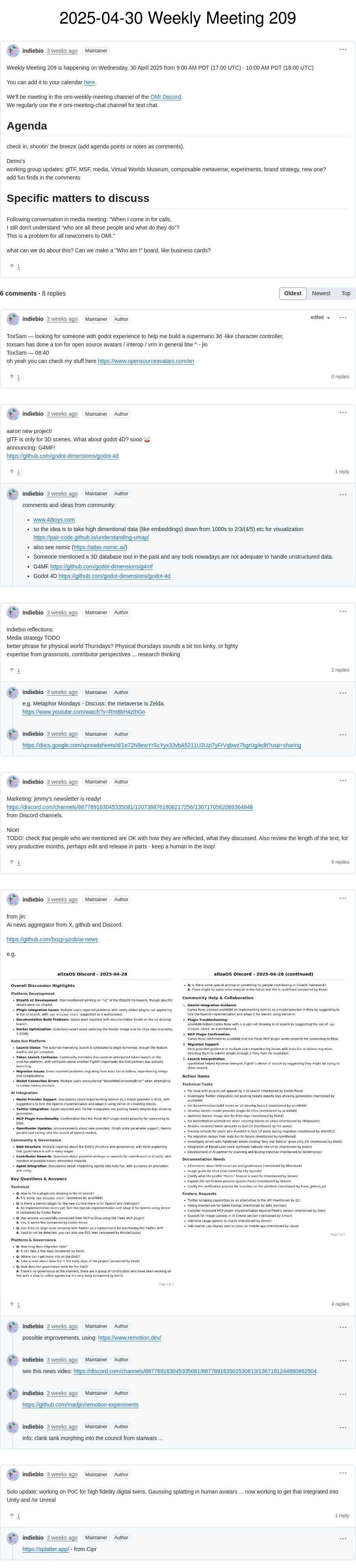Screen dimensions: 356x1568
Task: Click indiebio avatar on jimmy's newsletter comment
Action: pyautogui.click(x=13, y=781)
